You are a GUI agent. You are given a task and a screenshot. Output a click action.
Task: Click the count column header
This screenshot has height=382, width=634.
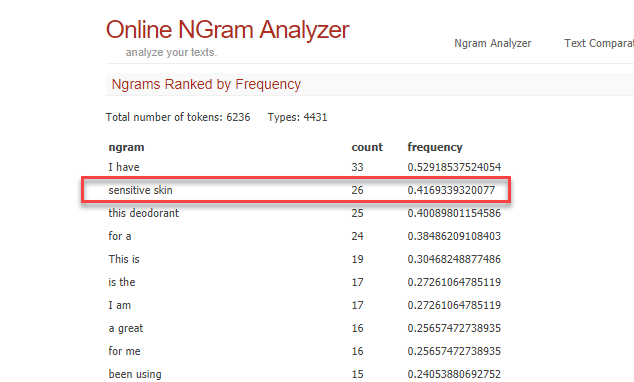[x=367, y=147]
